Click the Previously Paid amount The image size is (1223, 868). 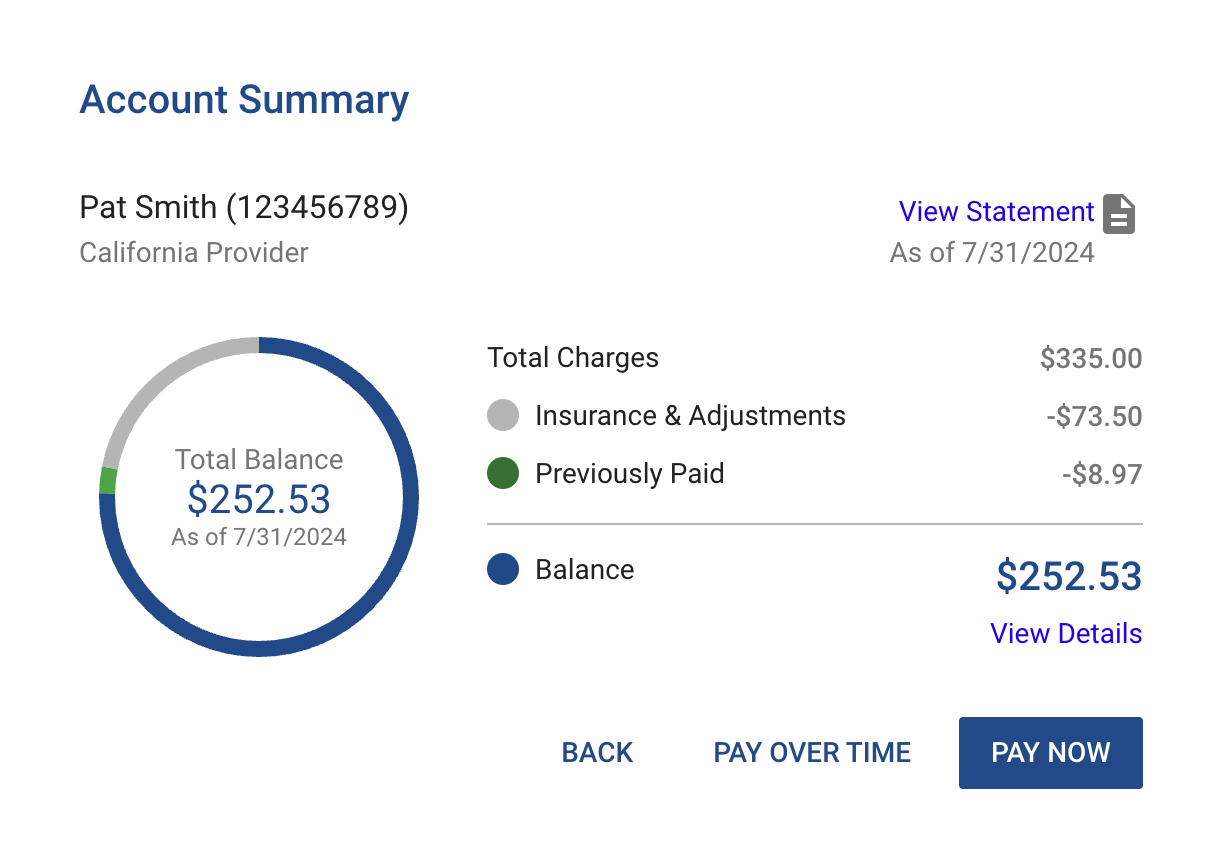pyautogui.click(x=1102, y=473)
